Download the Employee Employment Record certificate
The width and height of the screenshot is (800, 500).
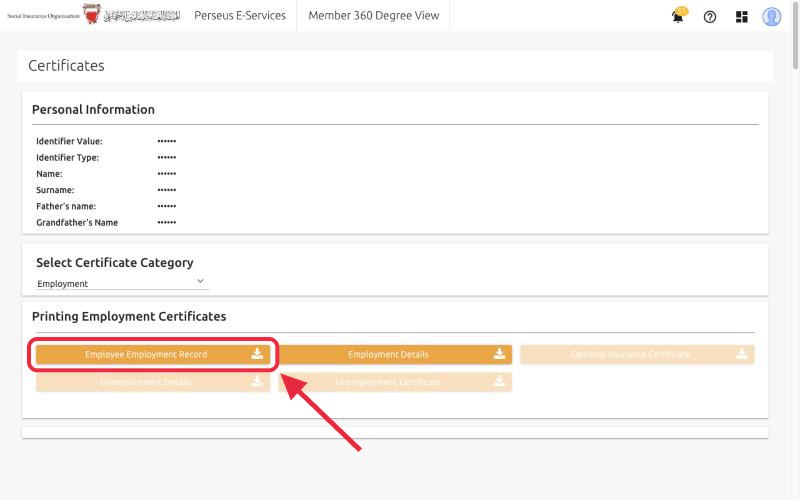tap(153, 354)
